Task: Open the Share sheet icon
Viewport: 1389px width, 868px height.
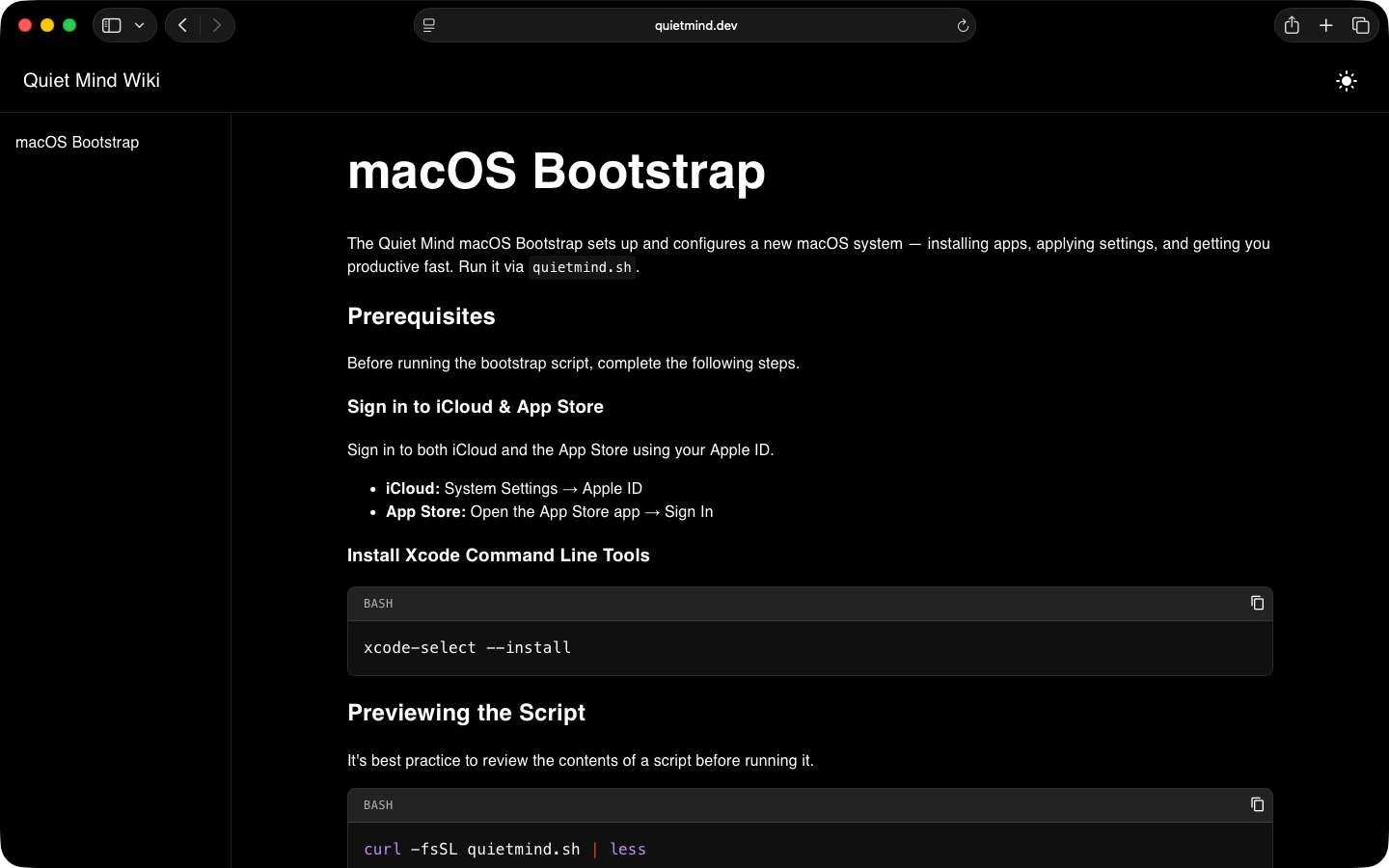Action: (1292, 25)
